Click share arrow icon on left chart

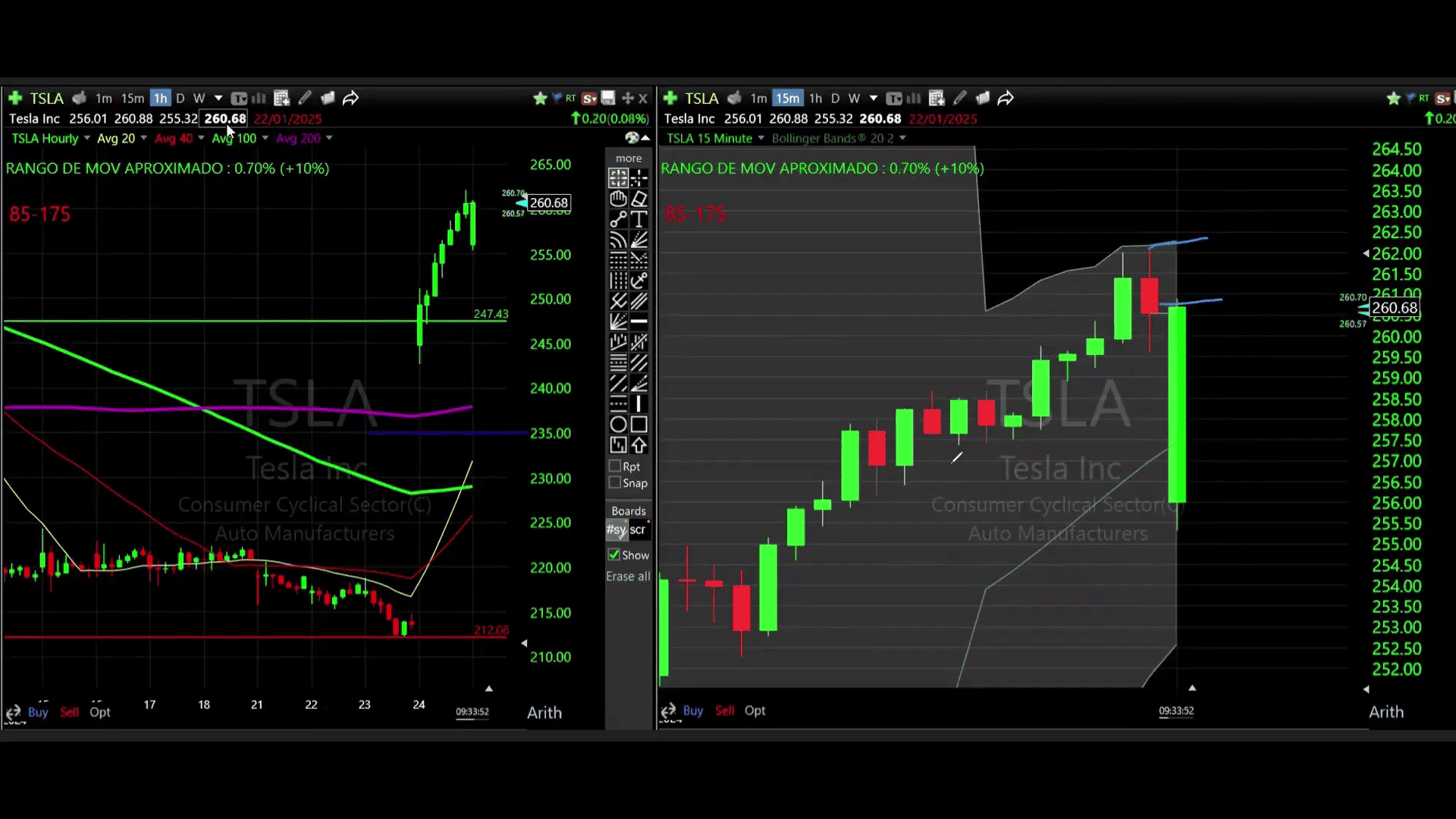click(350, 98)
